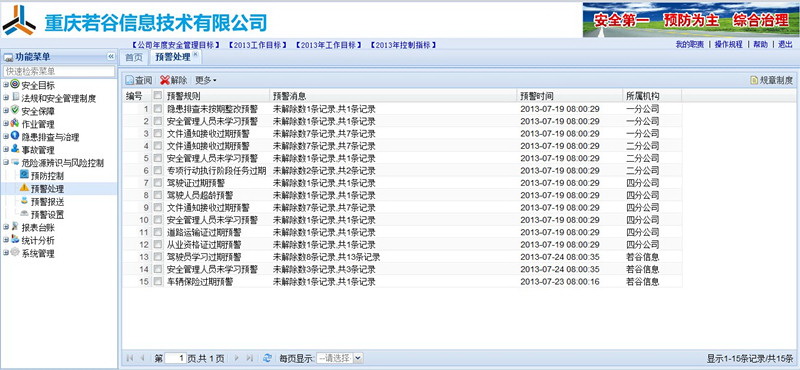Click the 预警设置 icon
The width and height of the screenshot is (800, 370).
pyautogui.click(x=24, y=214)
